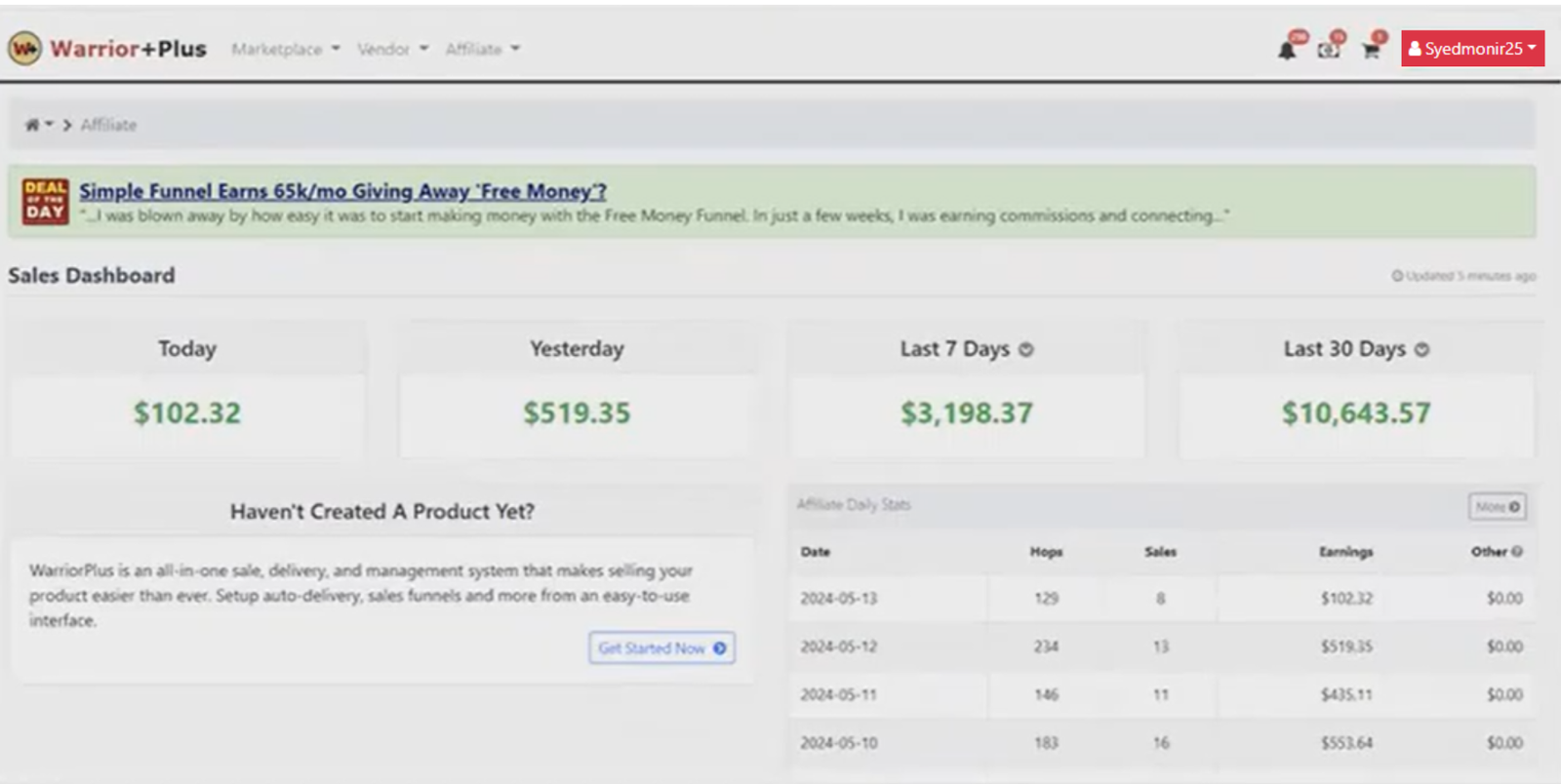Click the Warrior+Plus logo
The height and width of the screenshot is (784, 1561).
click(x=107, y=48)
